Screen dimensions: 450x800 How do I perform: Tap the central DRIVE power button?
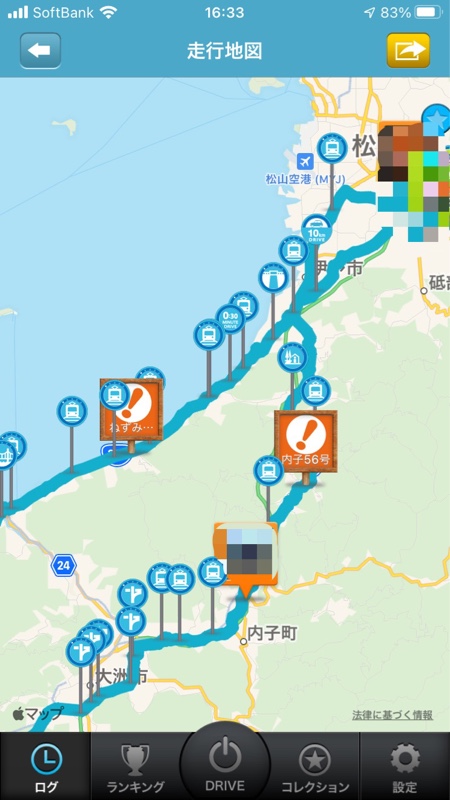pos(225,763)
